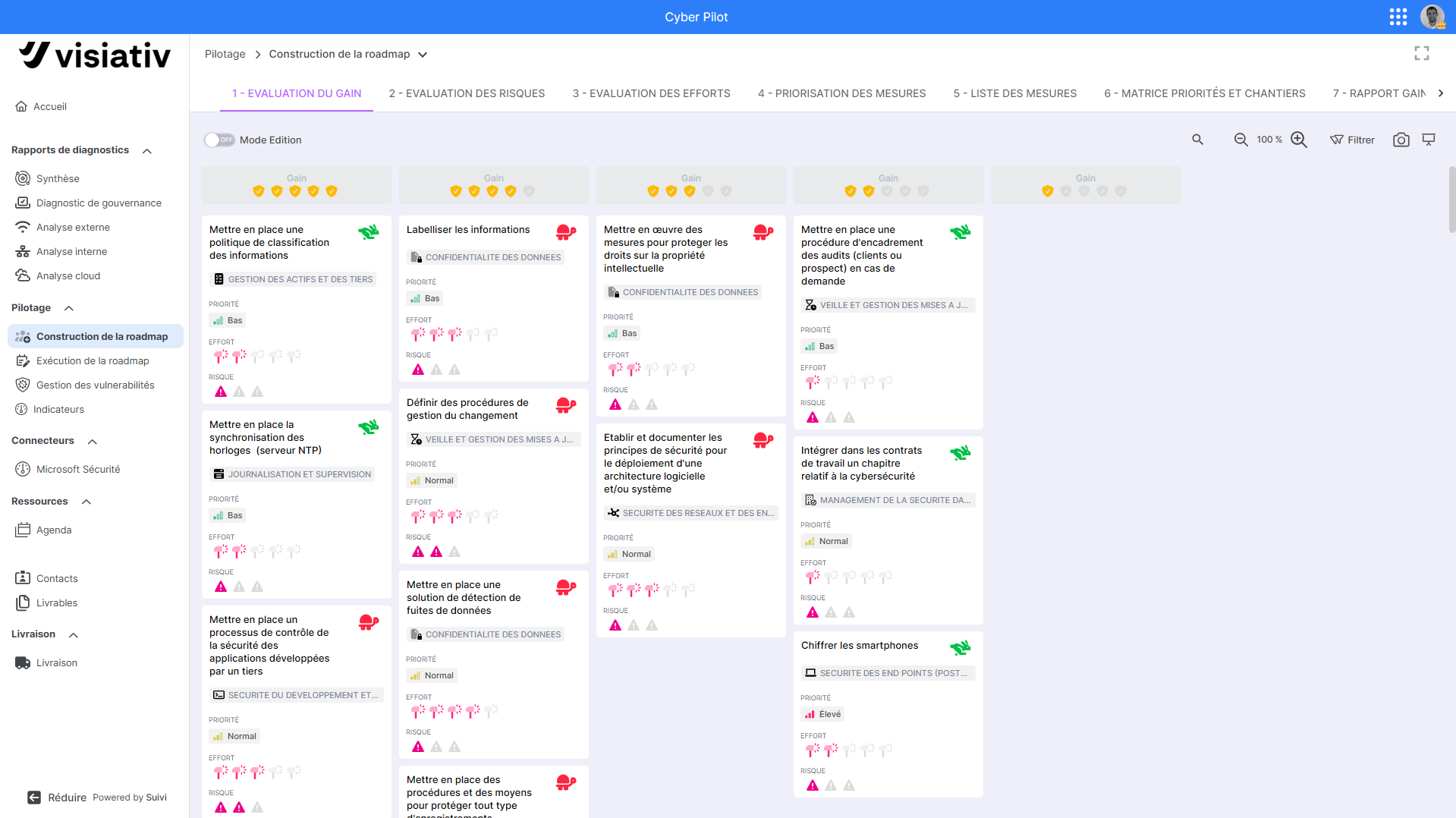Toggle Mode Edition switch on
Screen dimensions: 1456x818
click(x=219, y=140)
